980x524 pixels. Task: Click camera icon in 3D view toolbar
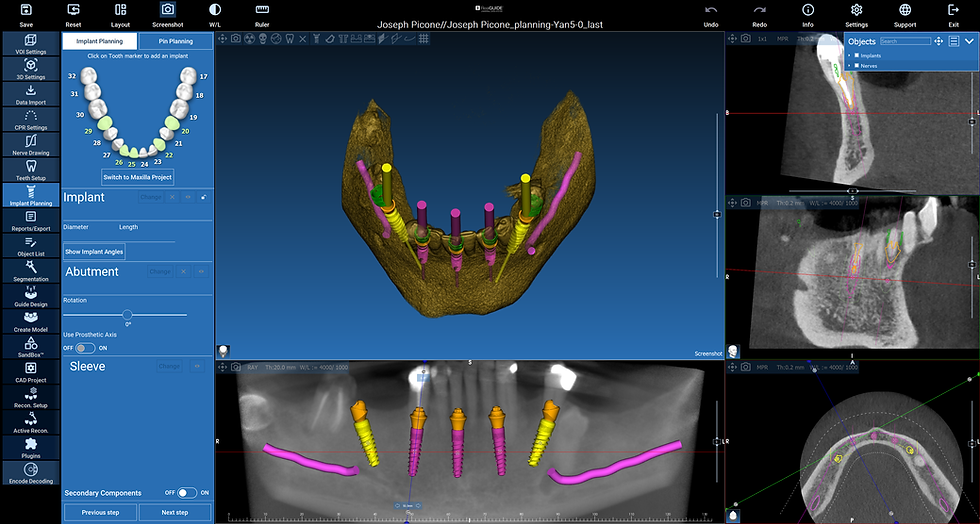click(x=236, y=39)
